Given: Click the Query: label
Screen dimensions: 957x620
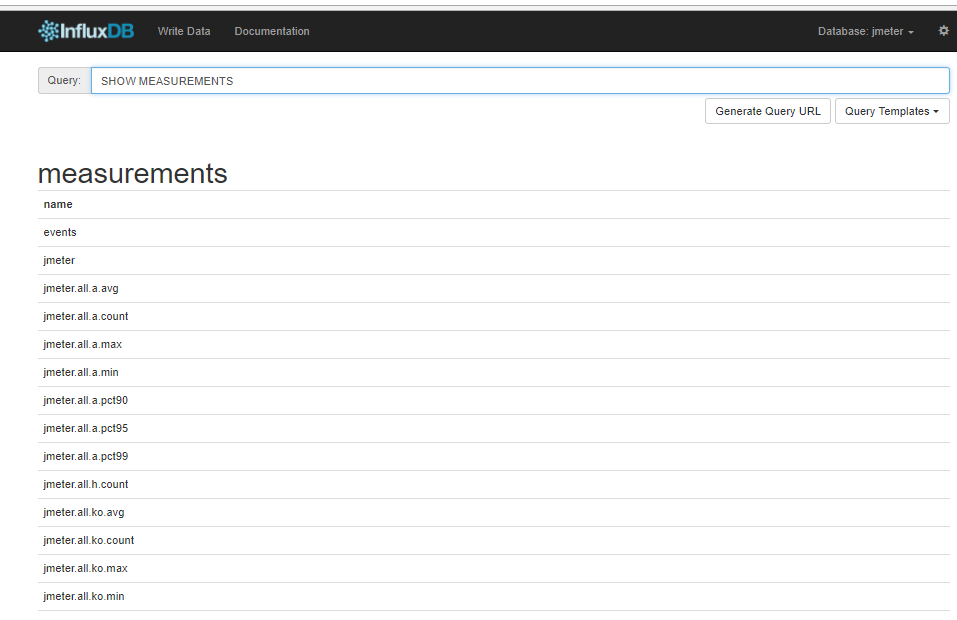Looking at the screenshot, I should pos(64,81).
